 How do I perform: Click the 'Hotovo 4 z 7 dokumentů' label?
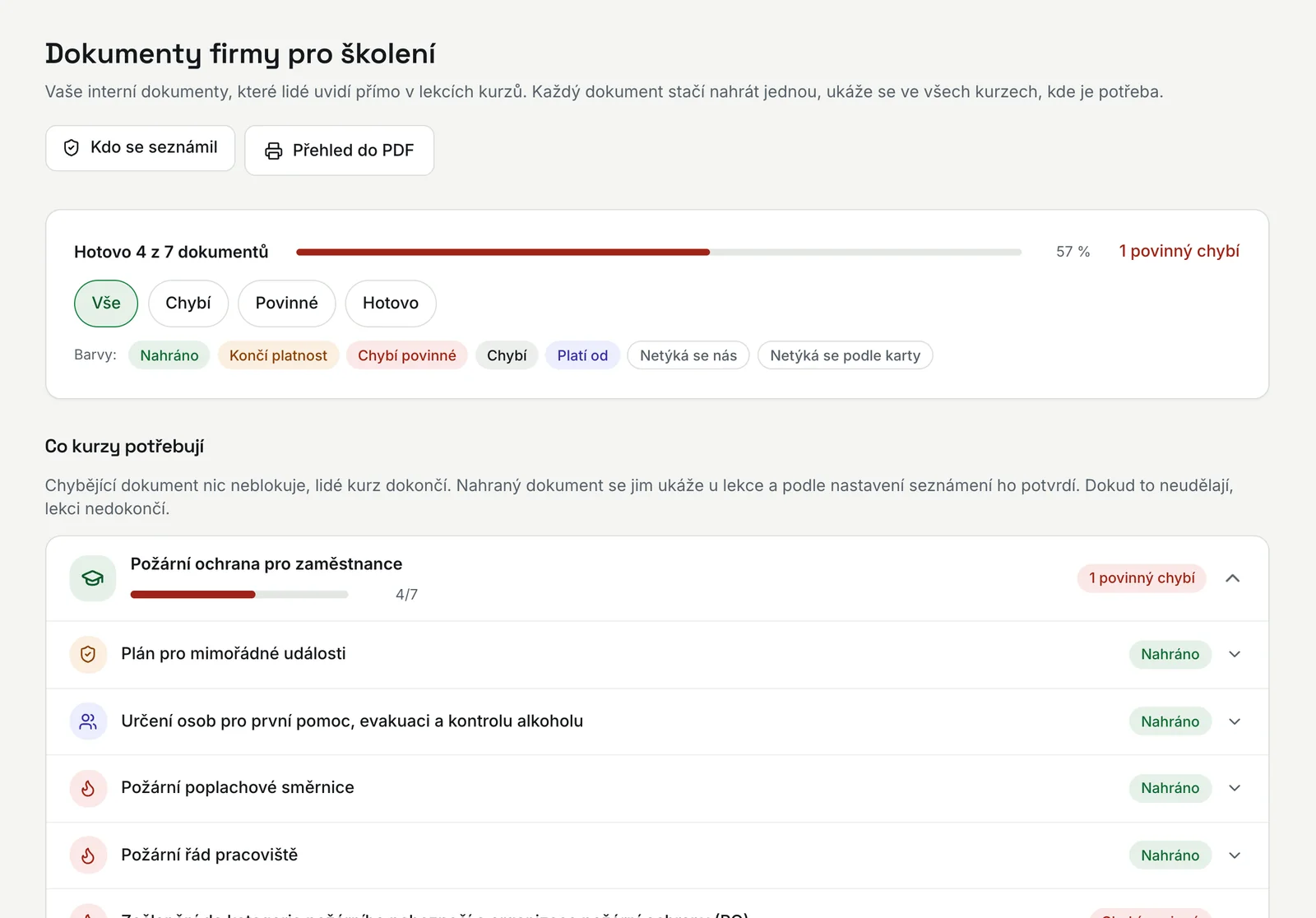(x=171, y=252)
